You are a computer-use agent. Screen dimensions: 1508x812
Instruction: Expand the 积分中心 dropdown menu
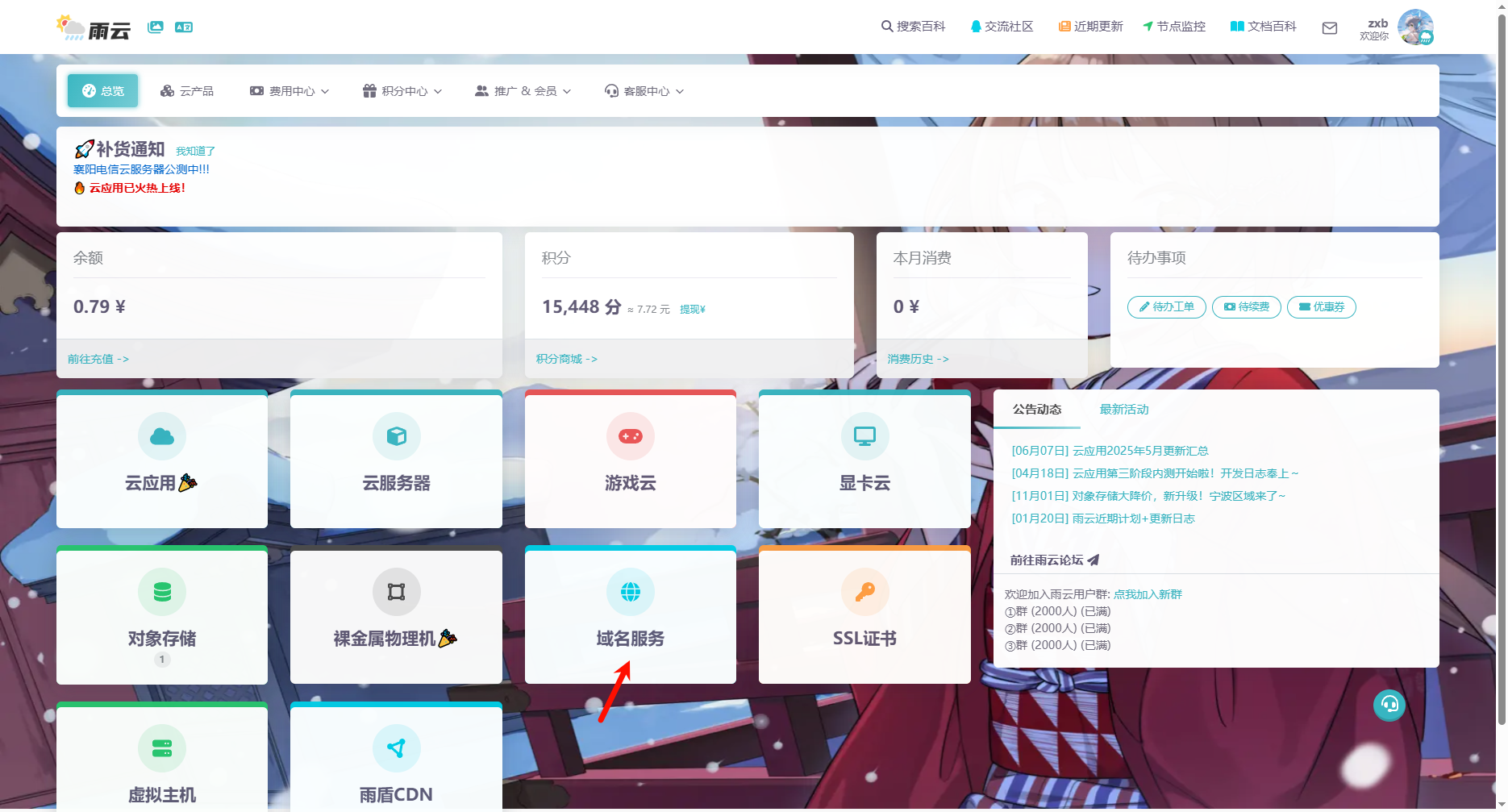402,91
